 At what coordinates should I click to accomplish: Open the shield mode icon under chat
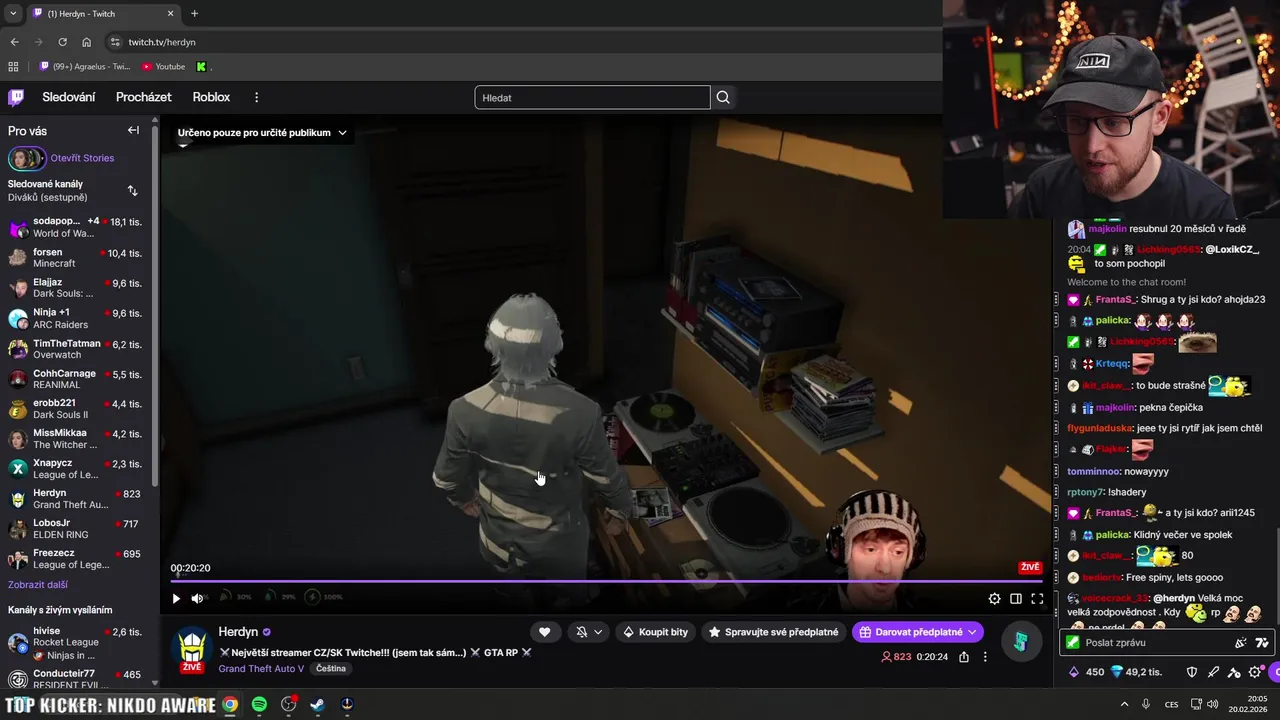coord(1192,672)
